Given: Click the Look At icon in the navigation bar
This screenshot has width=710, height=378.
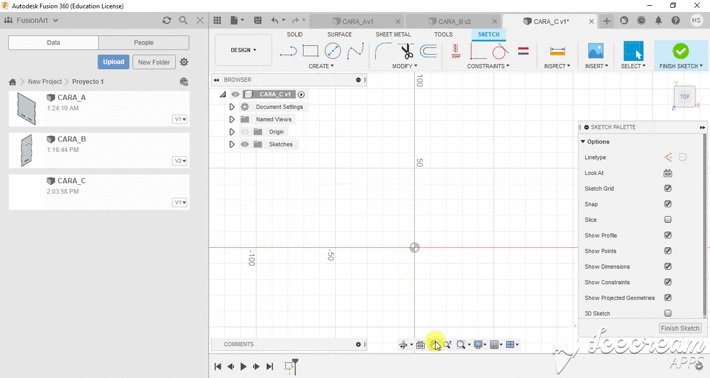Looking at the screenshot, I should [x=420, y=345].
